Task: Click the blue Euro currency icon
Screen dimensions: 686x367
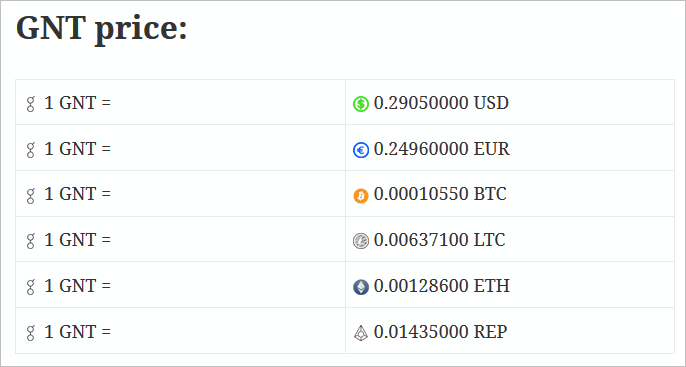Action: point(361,150)
